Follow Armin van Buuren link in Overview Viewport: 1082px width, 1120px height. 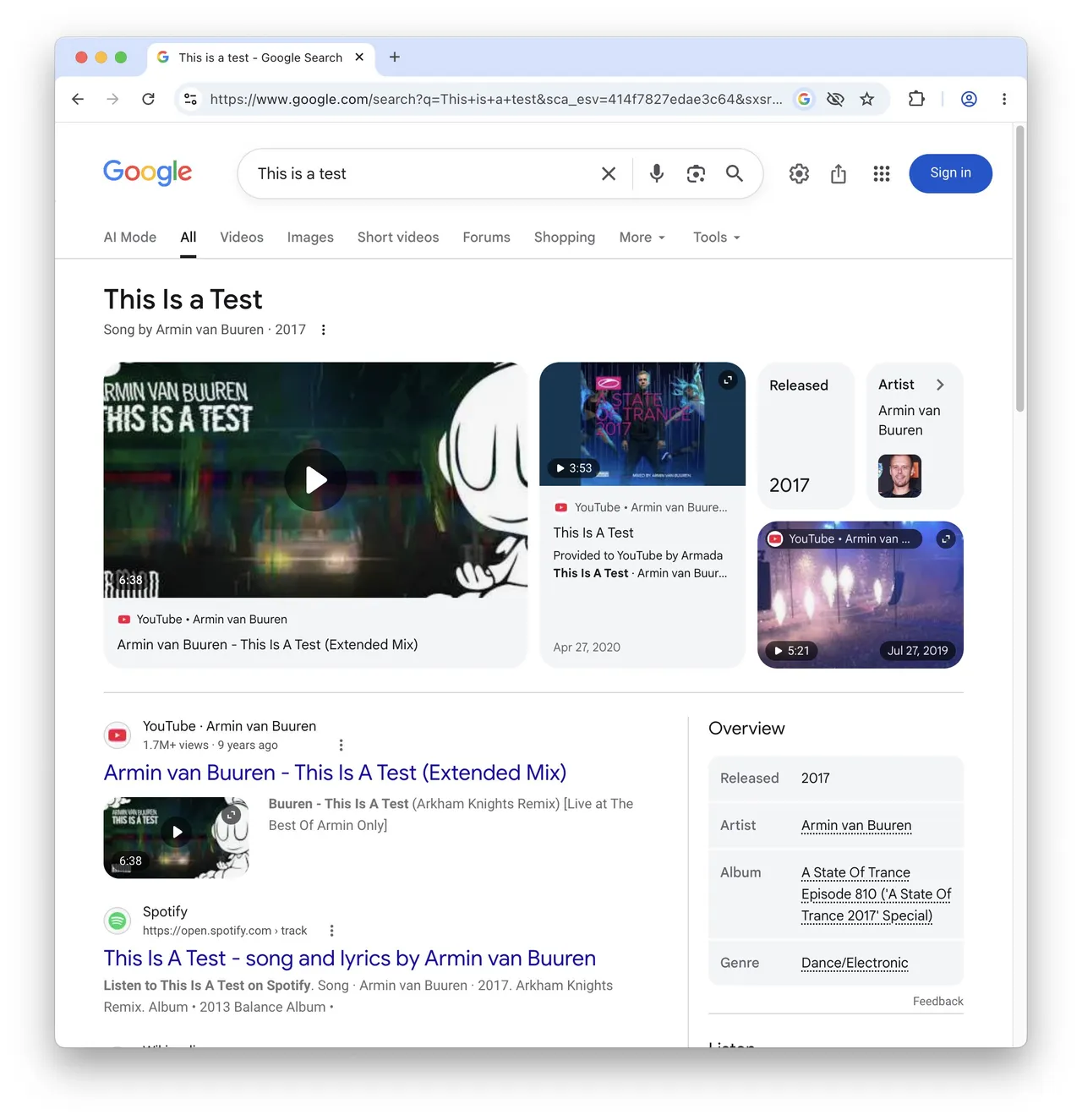[x=856, y=825]
